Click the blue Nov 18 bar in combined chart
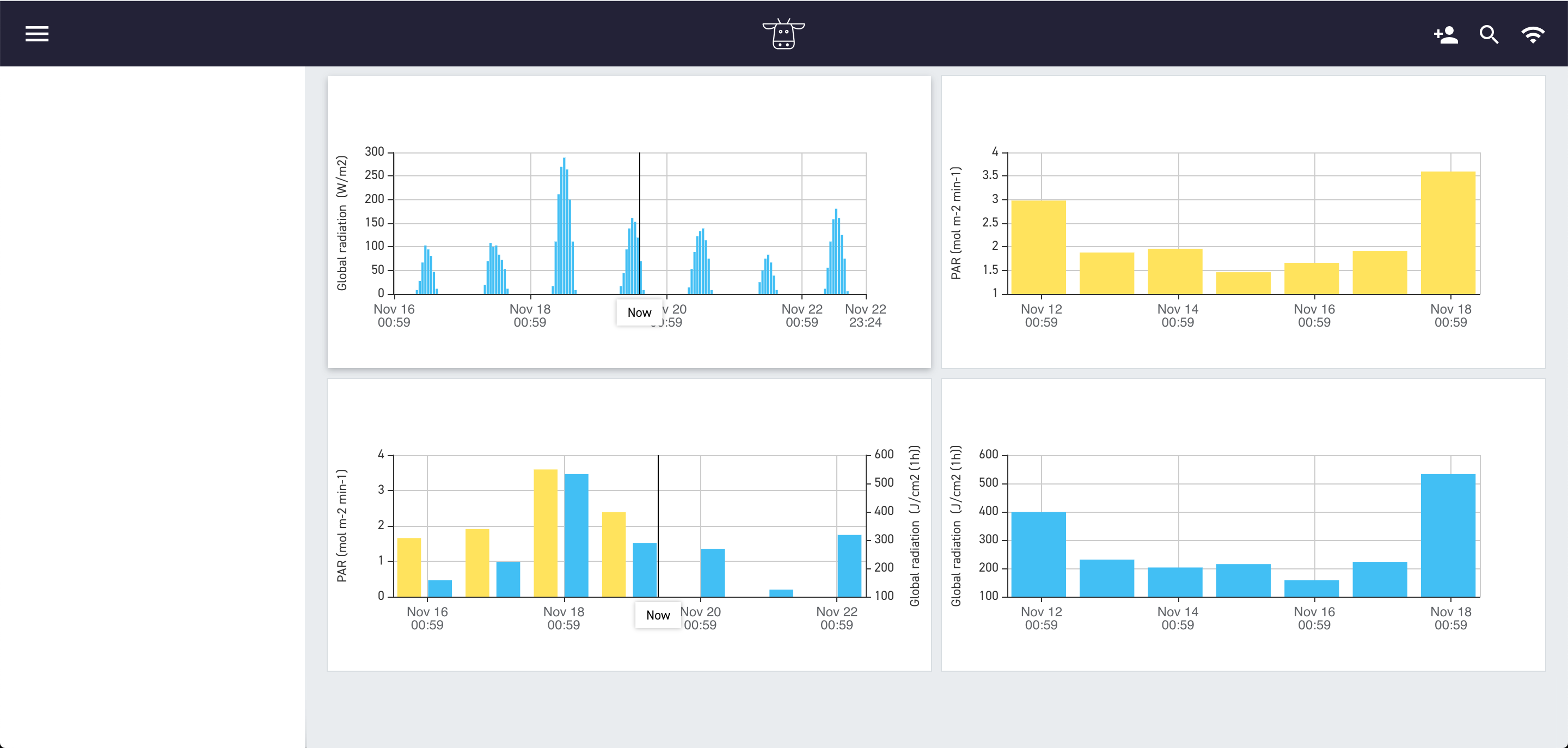Image resolution: width=1568 pixels, height=748 pixels. (x=577, y=536)
